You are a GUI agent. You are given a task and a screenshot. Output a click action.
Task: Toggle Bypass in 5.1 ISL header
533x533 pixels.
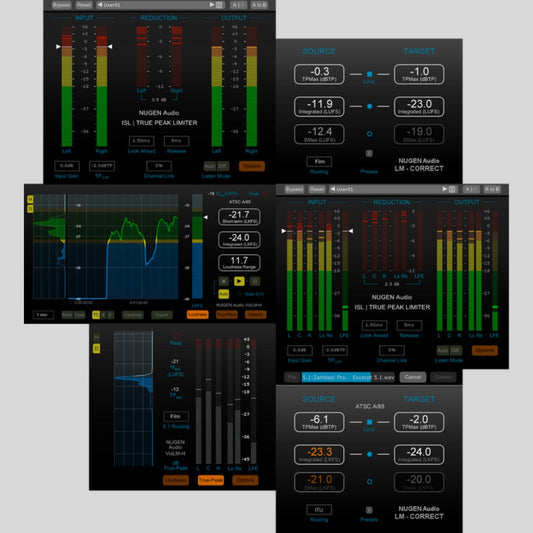click(x=294, y=189)
